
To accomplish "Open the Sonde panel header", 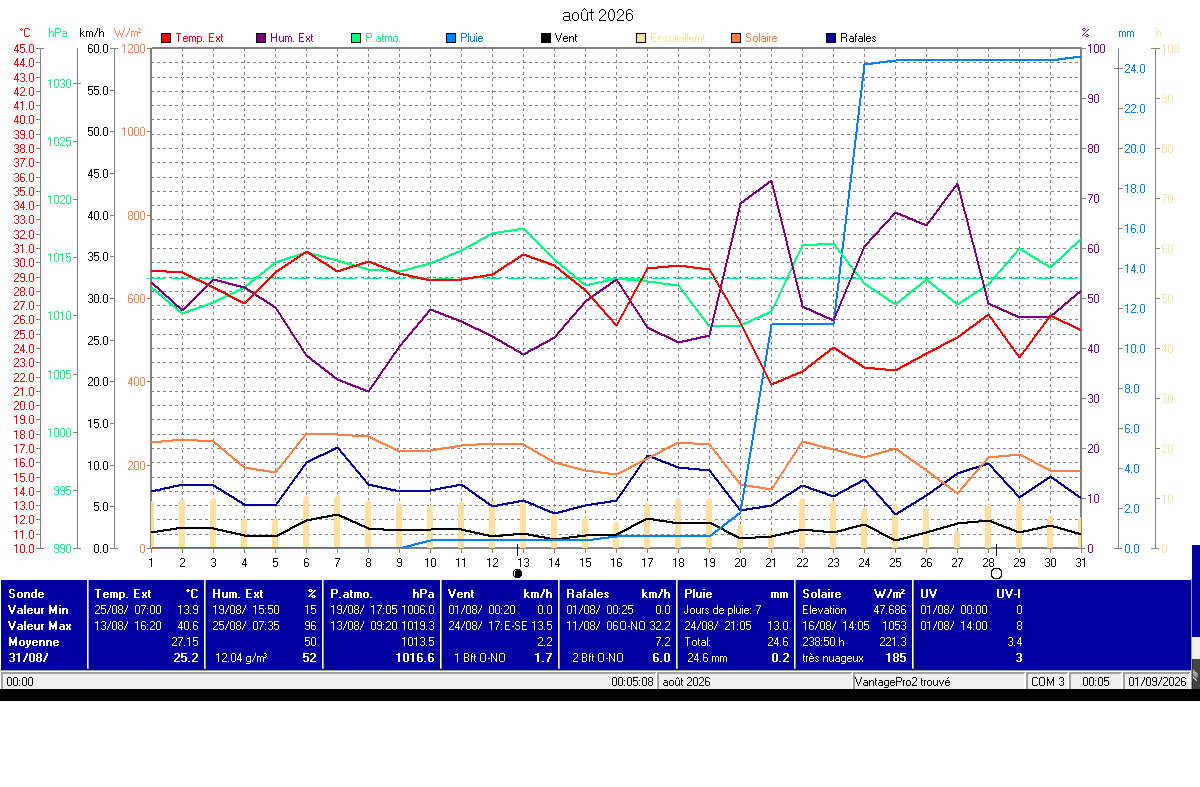I will 26,593.
